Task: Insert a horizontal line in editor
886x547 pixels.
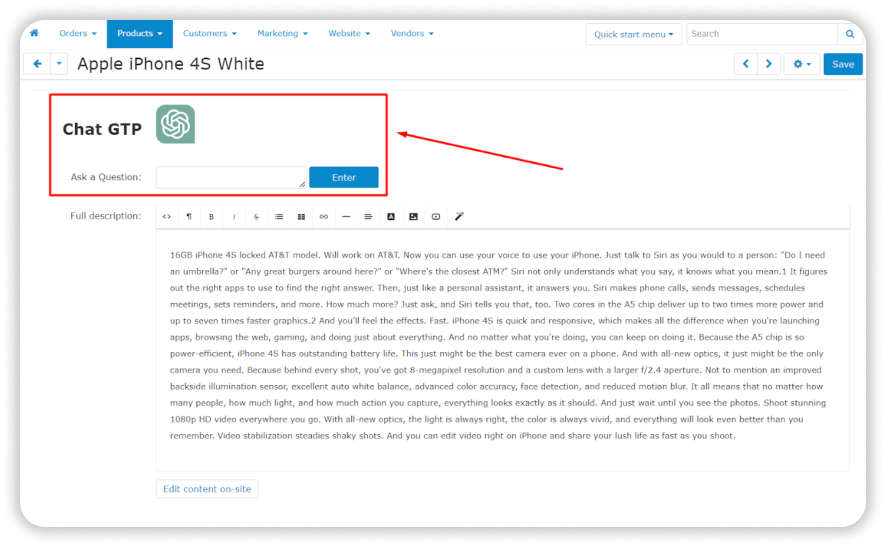Action: tap(346, 216)
